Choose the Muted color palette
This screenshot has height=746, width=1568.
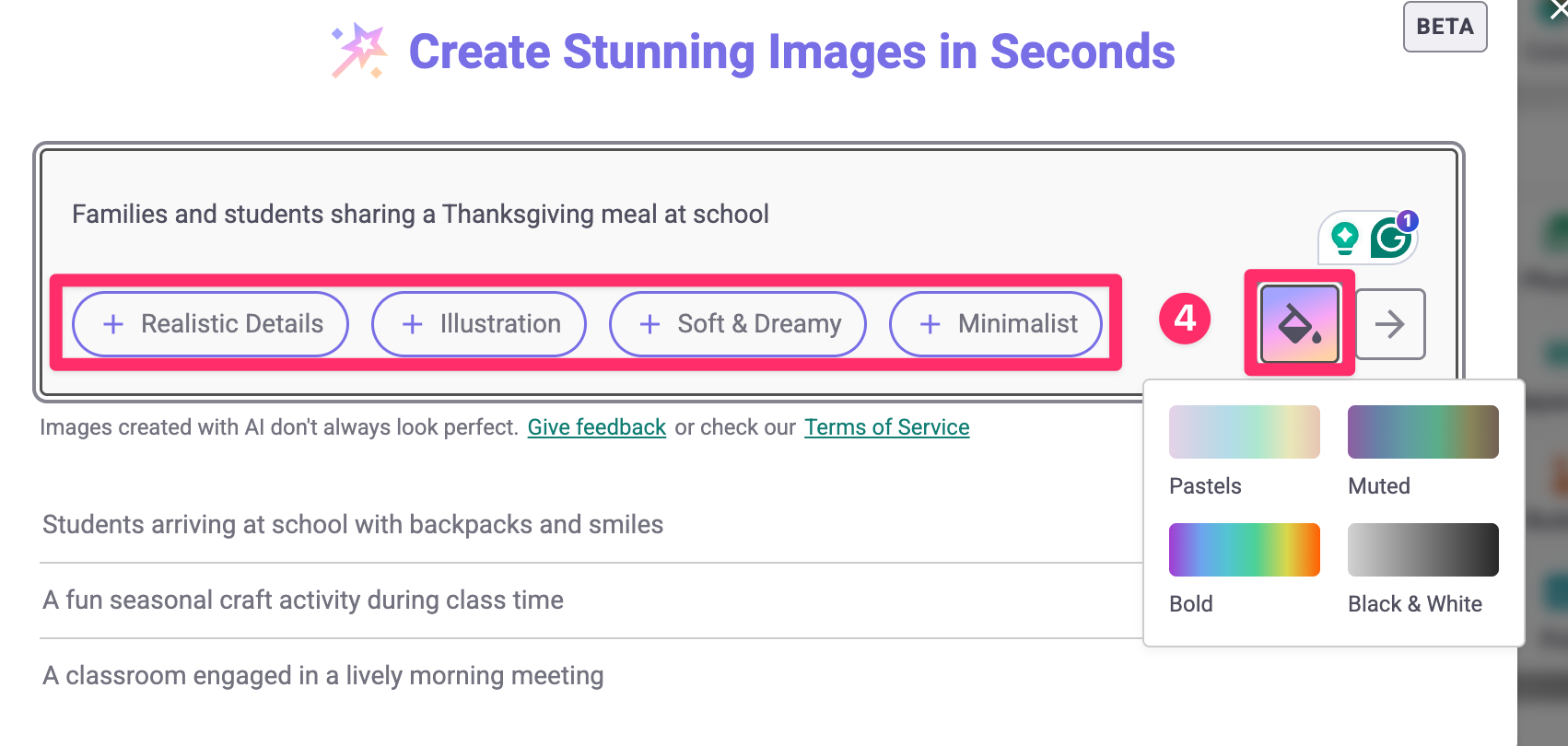[x=1422, y=433]
